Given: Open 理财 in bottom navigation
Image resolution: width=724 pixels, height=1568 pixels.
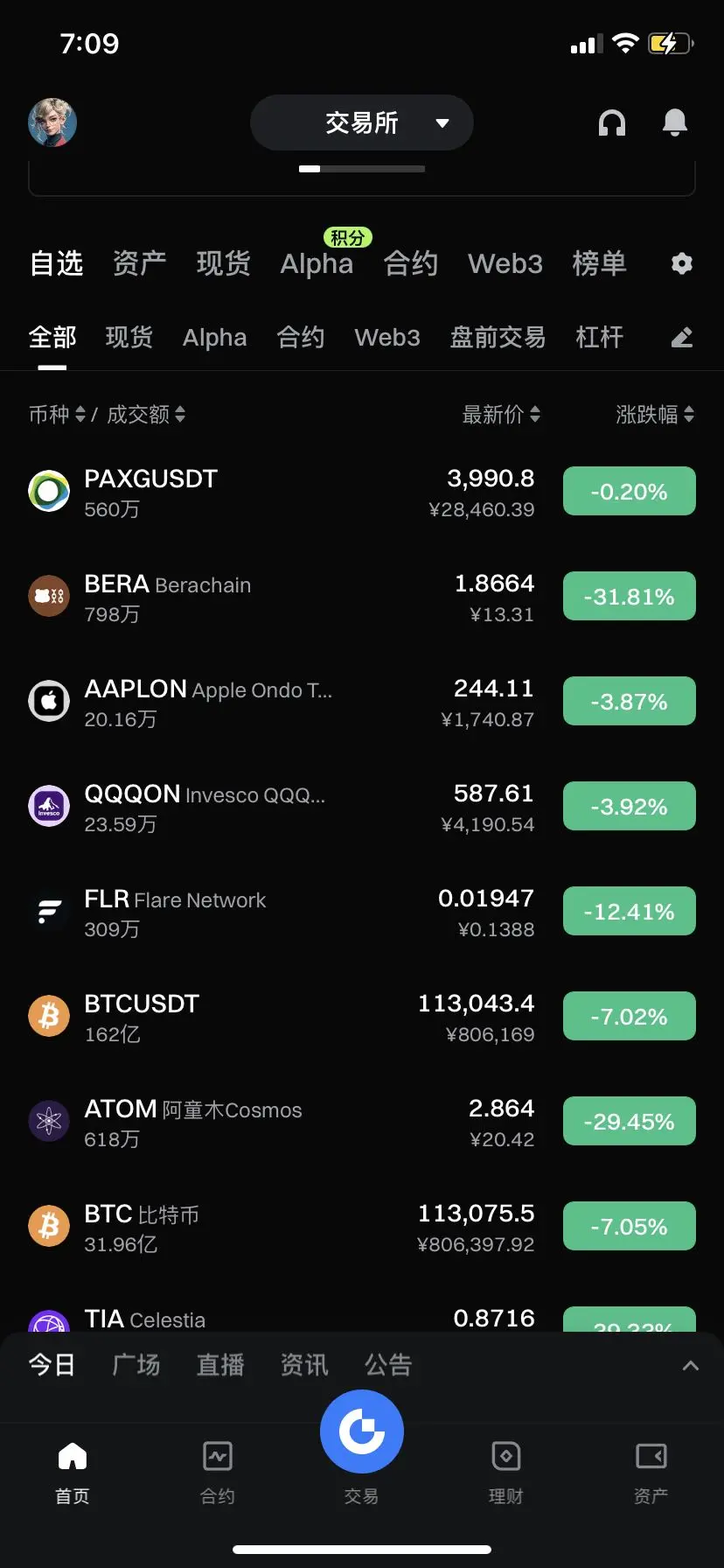Looking at the screenshot, I should [505, 1472].
